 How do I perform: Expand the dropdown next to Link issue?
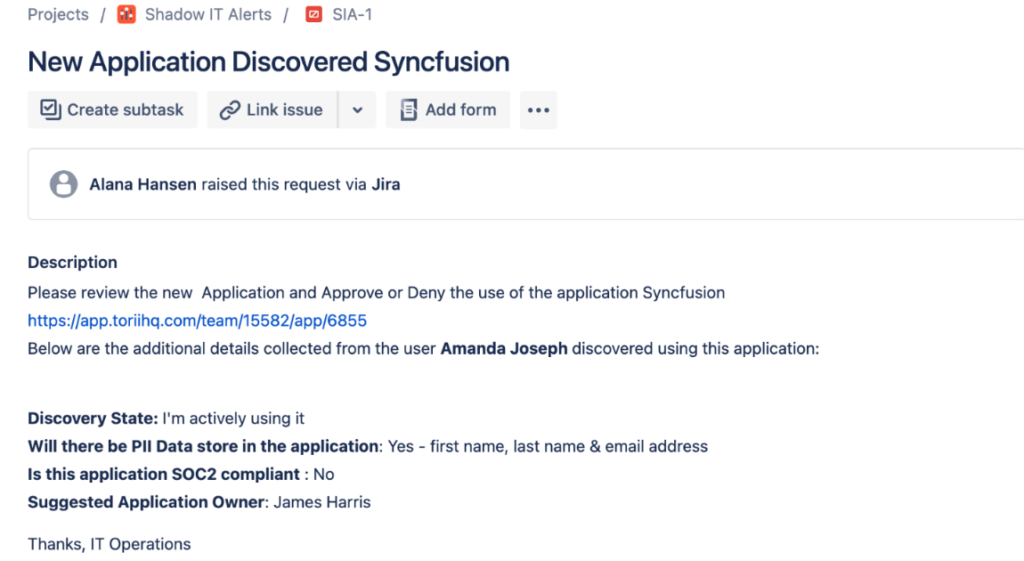point(357,110)
